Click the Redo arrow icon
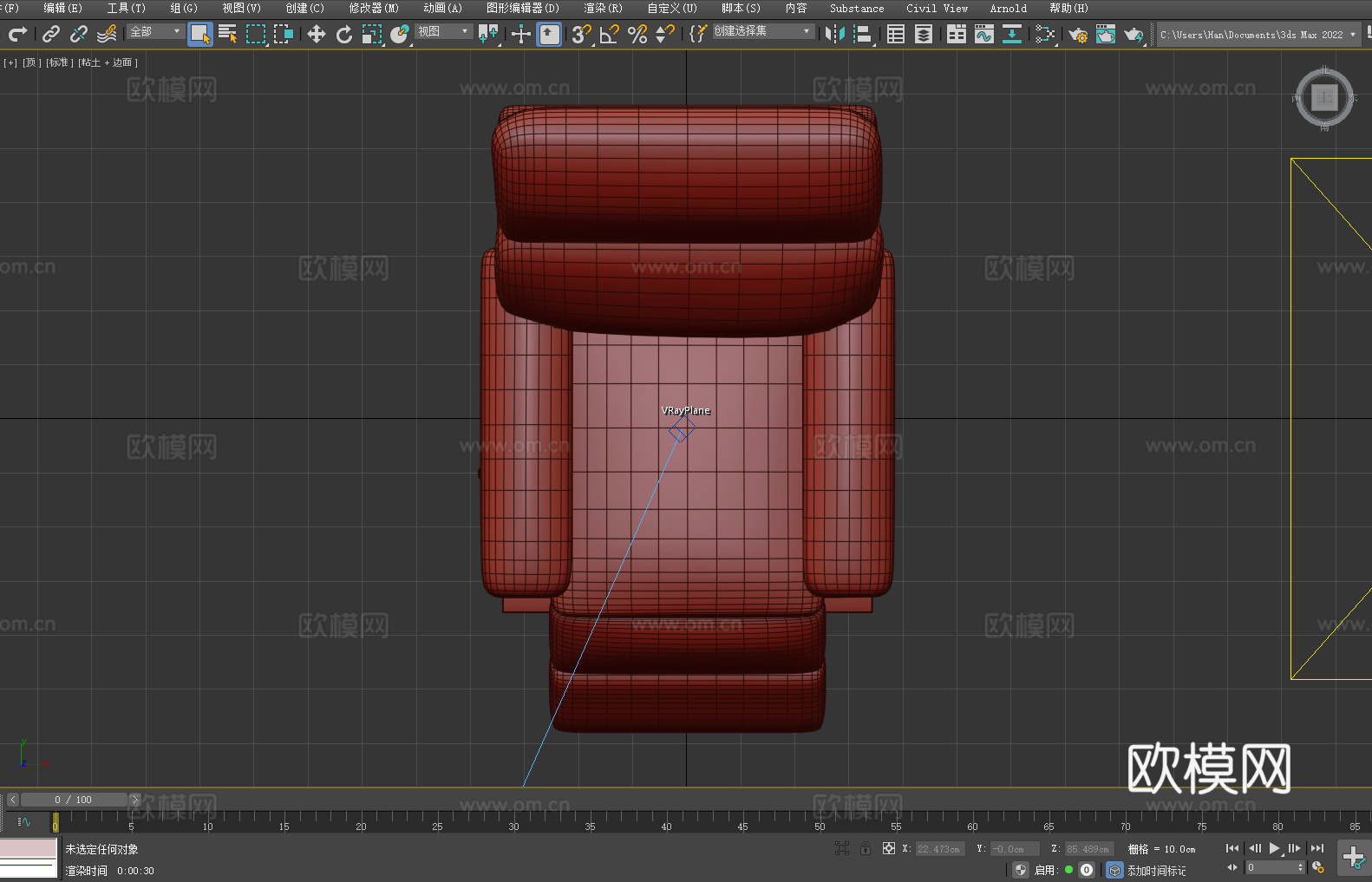Image resolution: width=1372 pixels, height=882 pixels. coord(17,34)
